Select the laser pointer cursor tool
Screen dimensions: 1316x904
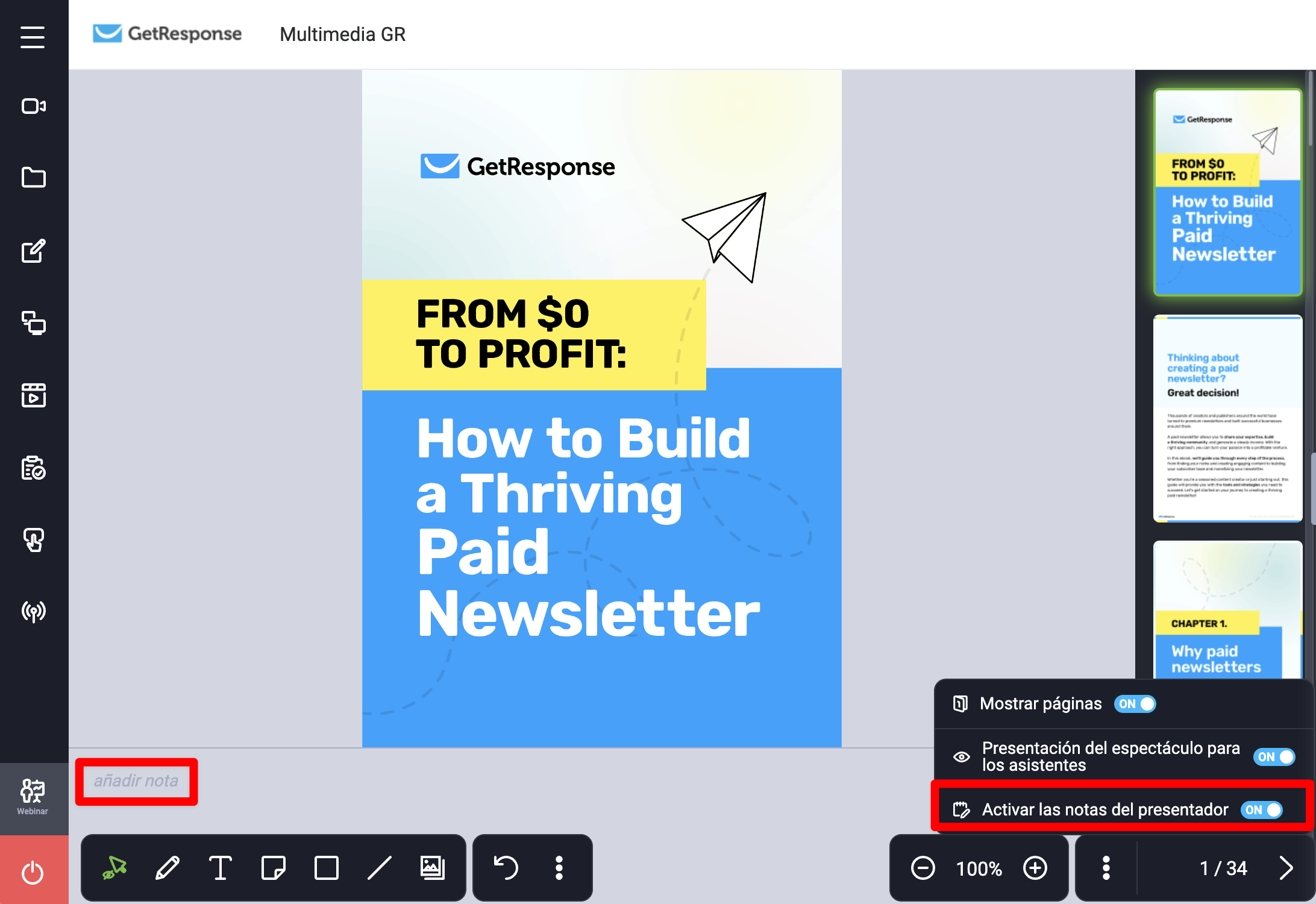(x=114, y=868)
